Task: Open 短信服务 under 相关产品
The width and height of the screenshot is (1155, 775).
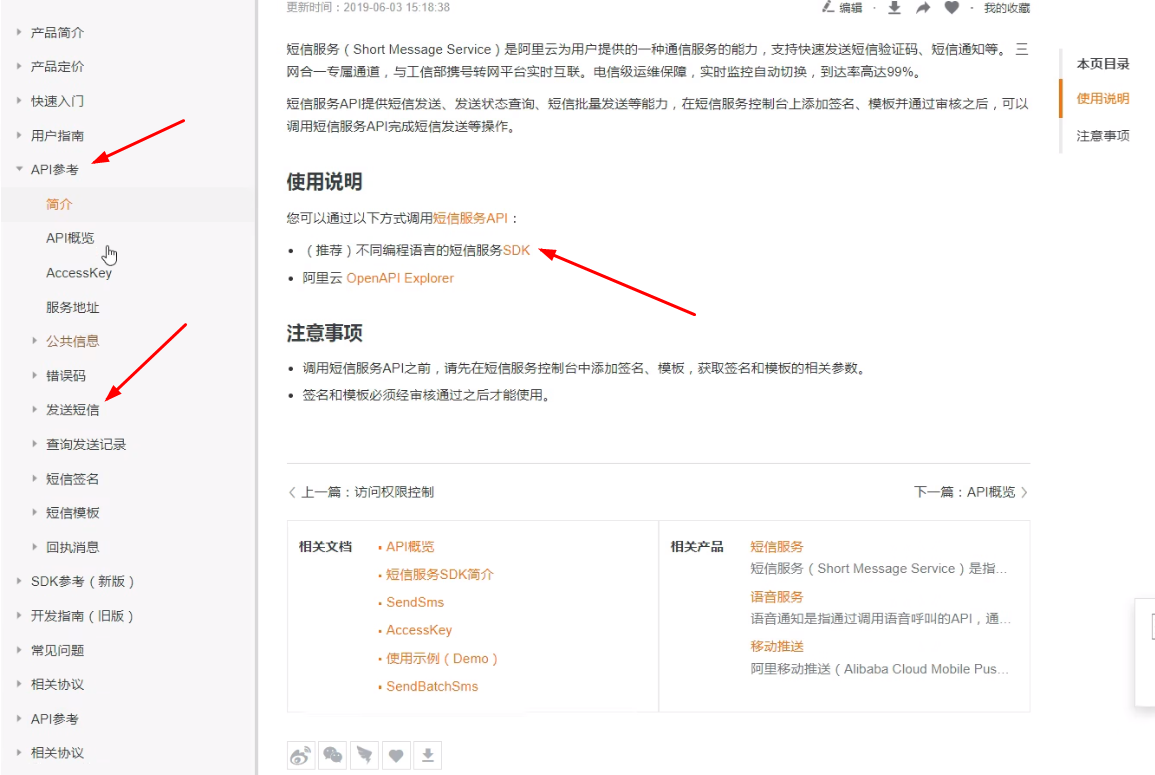Action: pyautogui.click(x=776, y=547)
